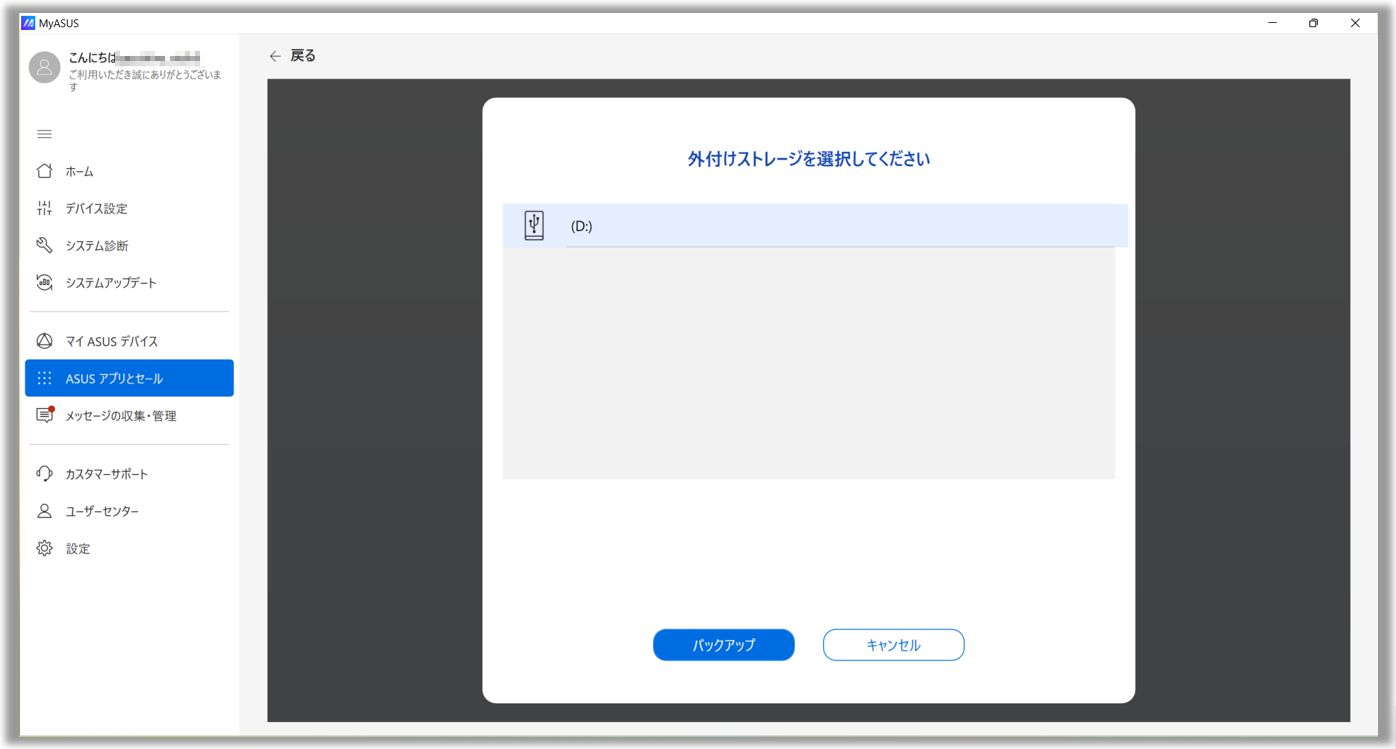Click the こんにちは greeting text

(x=92, y=58)
